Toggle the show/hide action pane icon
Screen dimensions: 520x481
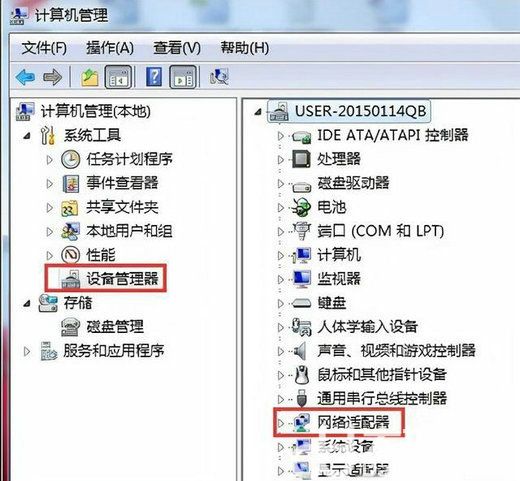[183, 77]
